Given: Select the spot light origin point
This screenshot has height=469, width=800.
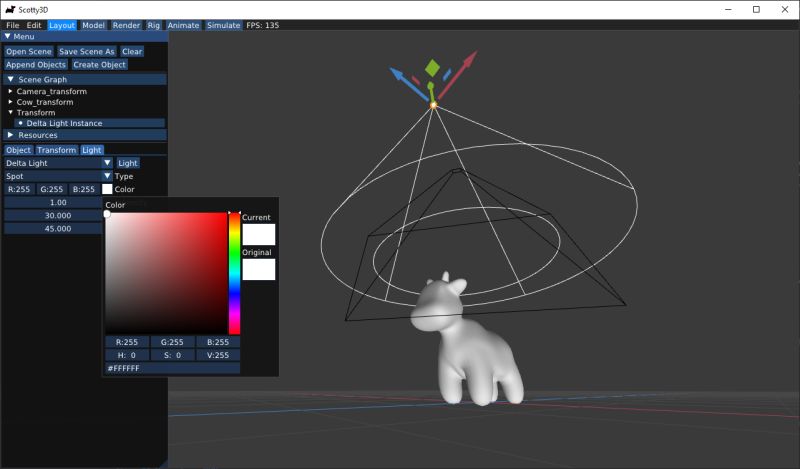Looking at the screenshot, I should [x=433, y=105].
